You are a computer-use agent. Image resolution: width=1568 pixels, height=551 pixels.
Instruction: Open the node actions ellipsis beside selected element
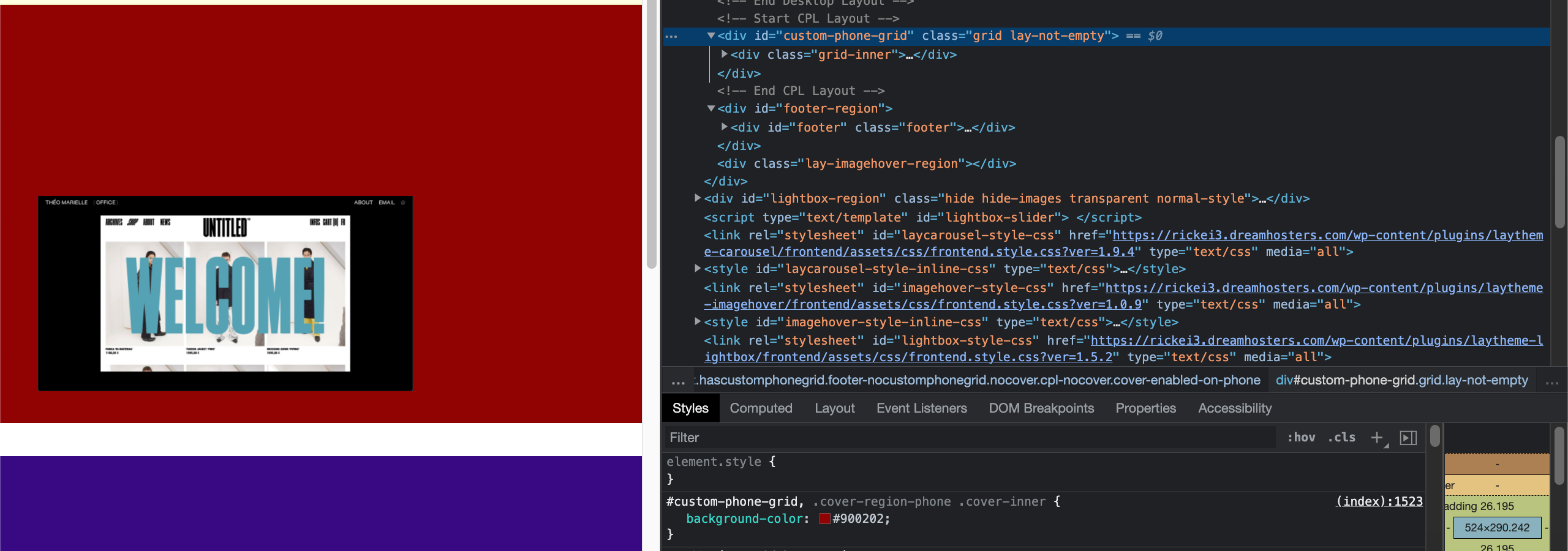pyautogui.click(x=671, y=36)
